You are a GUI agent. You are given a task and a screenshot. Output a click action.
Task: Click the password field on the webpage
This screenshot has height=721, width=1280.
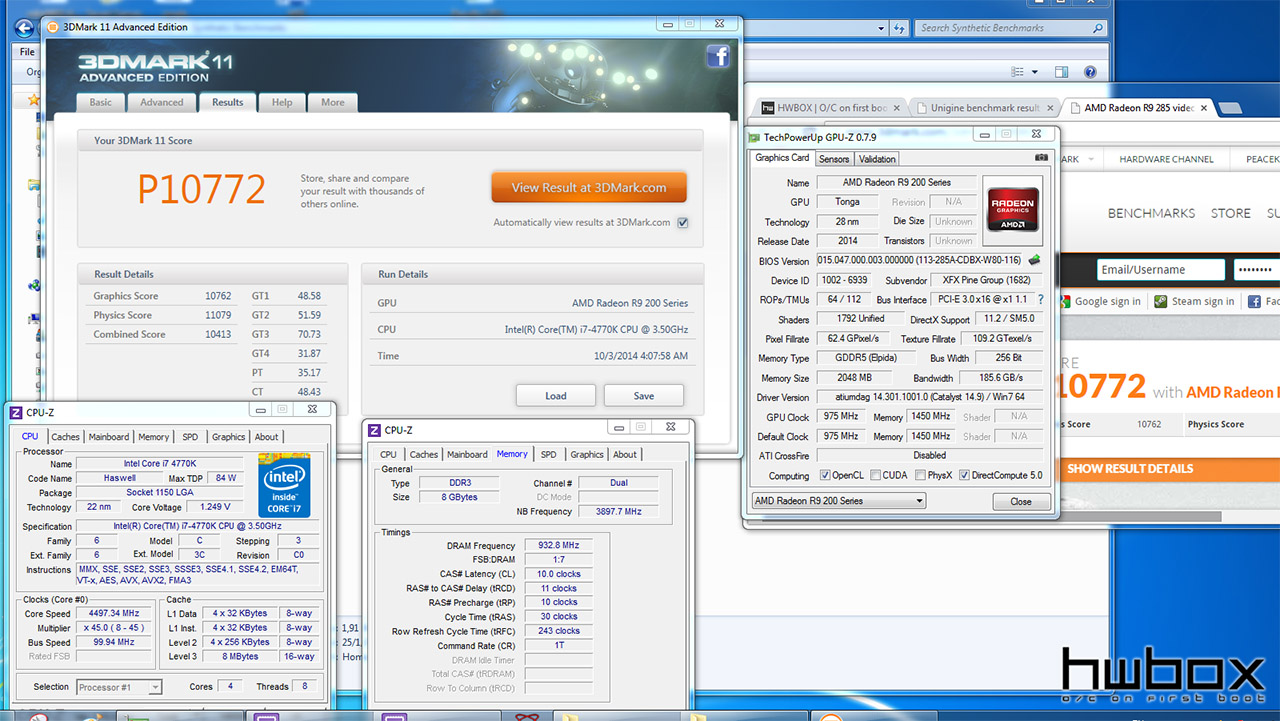(x=1256, y=270)
